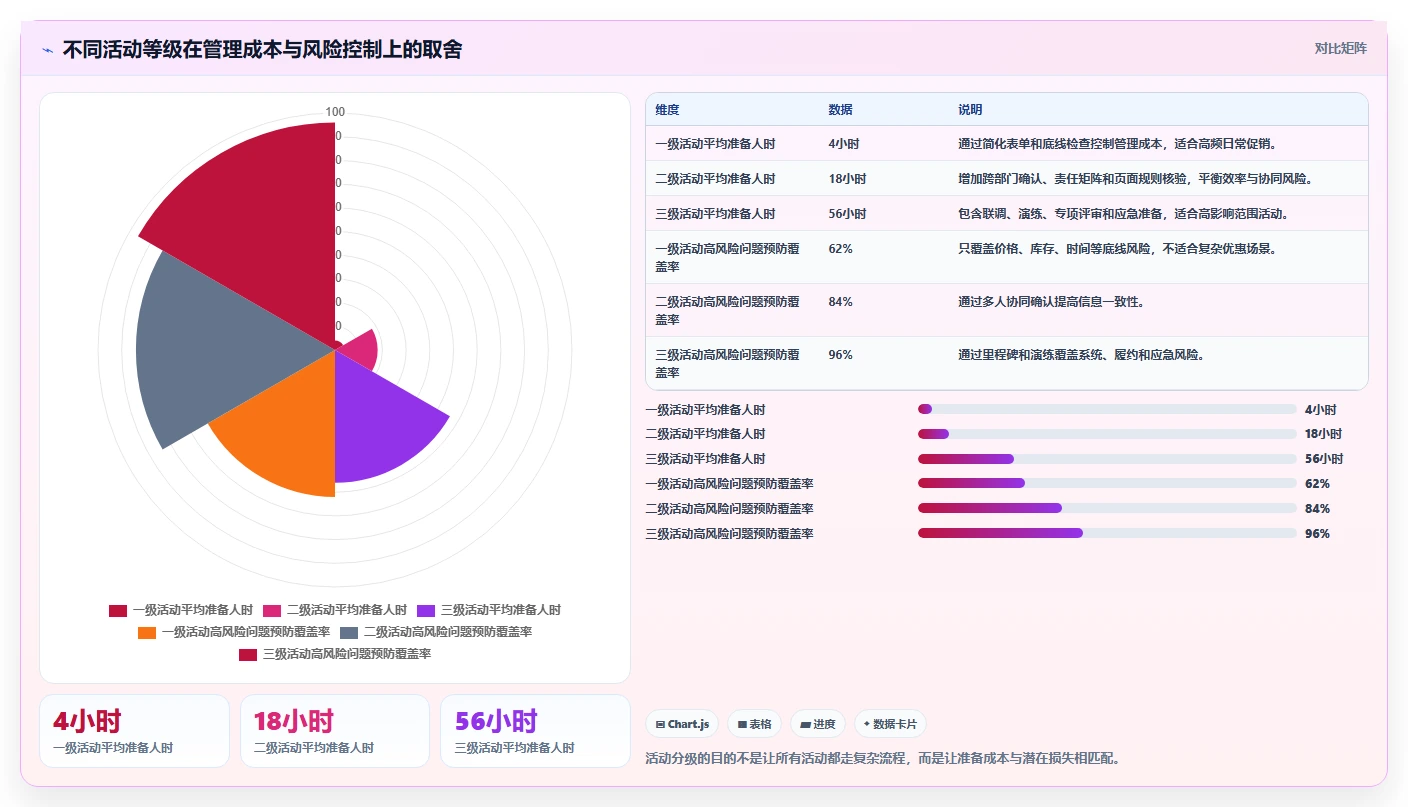
Task: Click the description starting 通过里程碑和演练覆盖
Action: (1081, 355)
